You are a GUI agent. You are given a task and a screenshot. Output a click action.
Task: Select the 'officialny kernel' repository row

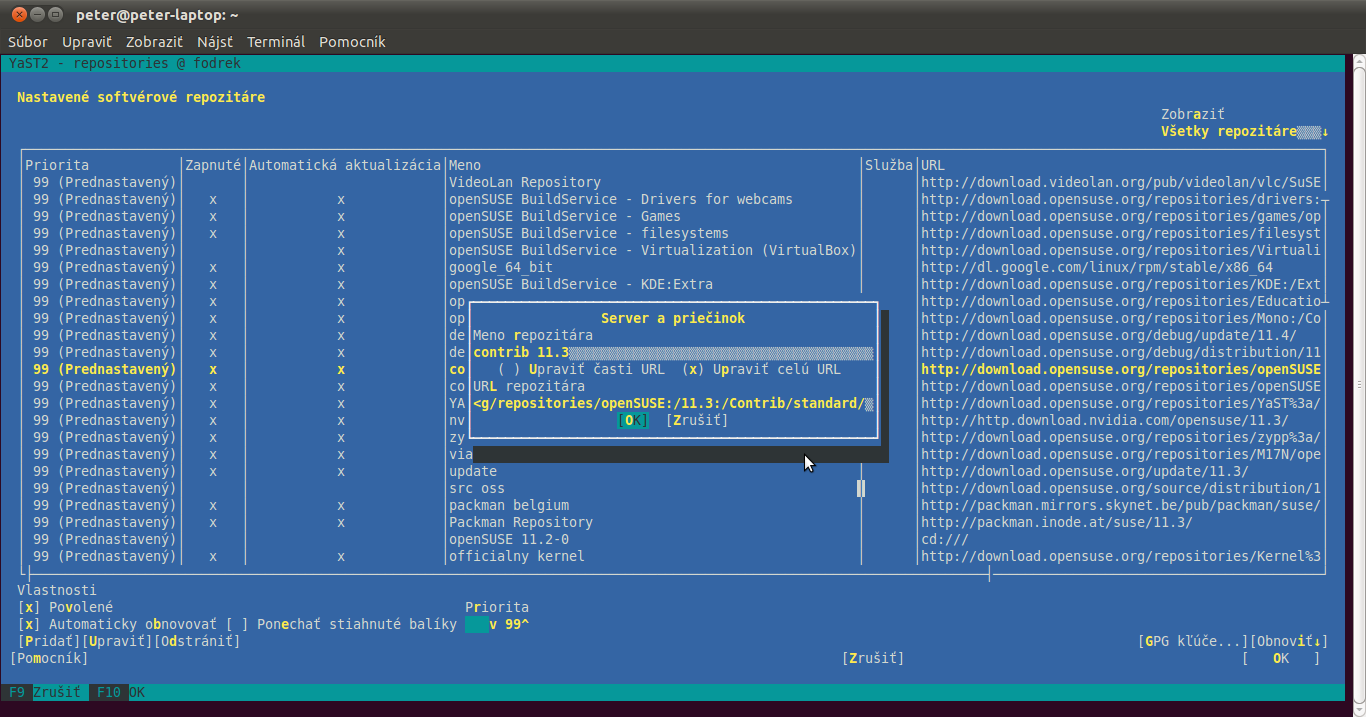(x=673, y=556)
